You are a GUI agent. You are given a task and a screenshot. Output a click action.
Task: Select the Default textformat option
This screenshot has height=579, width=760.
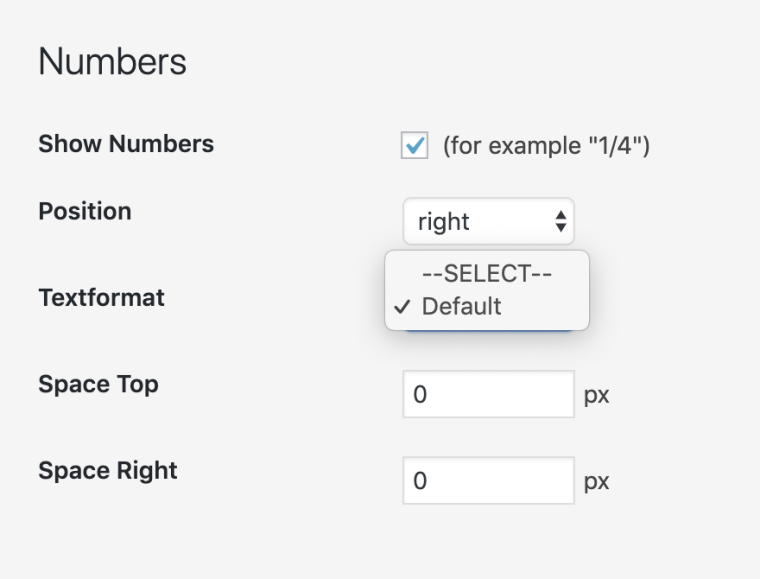coord(462,306)
